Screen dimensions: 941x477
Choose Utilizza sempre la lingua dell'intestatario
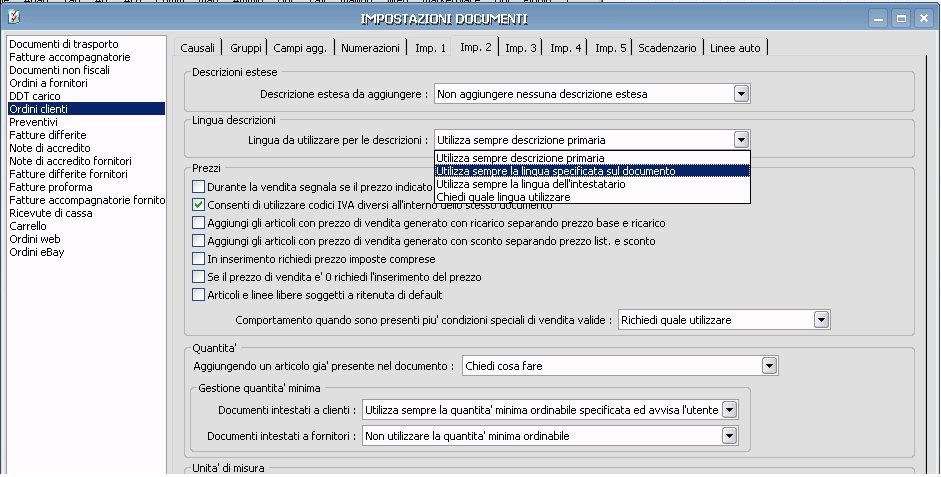592,184
